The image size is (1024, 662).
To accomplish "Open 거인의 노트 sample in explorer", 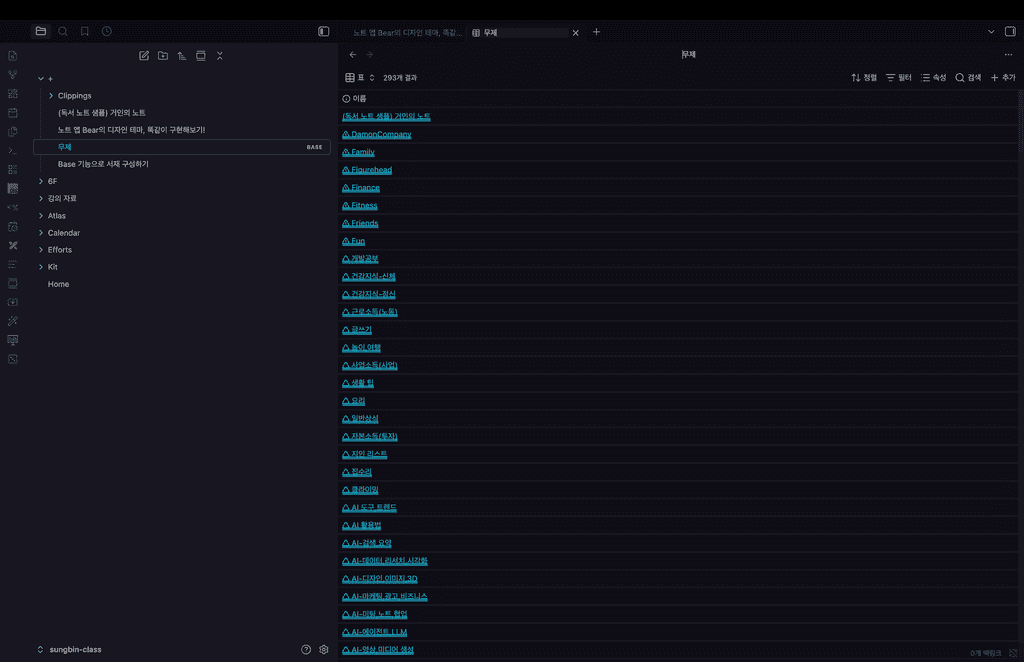I will click(102, 113).
